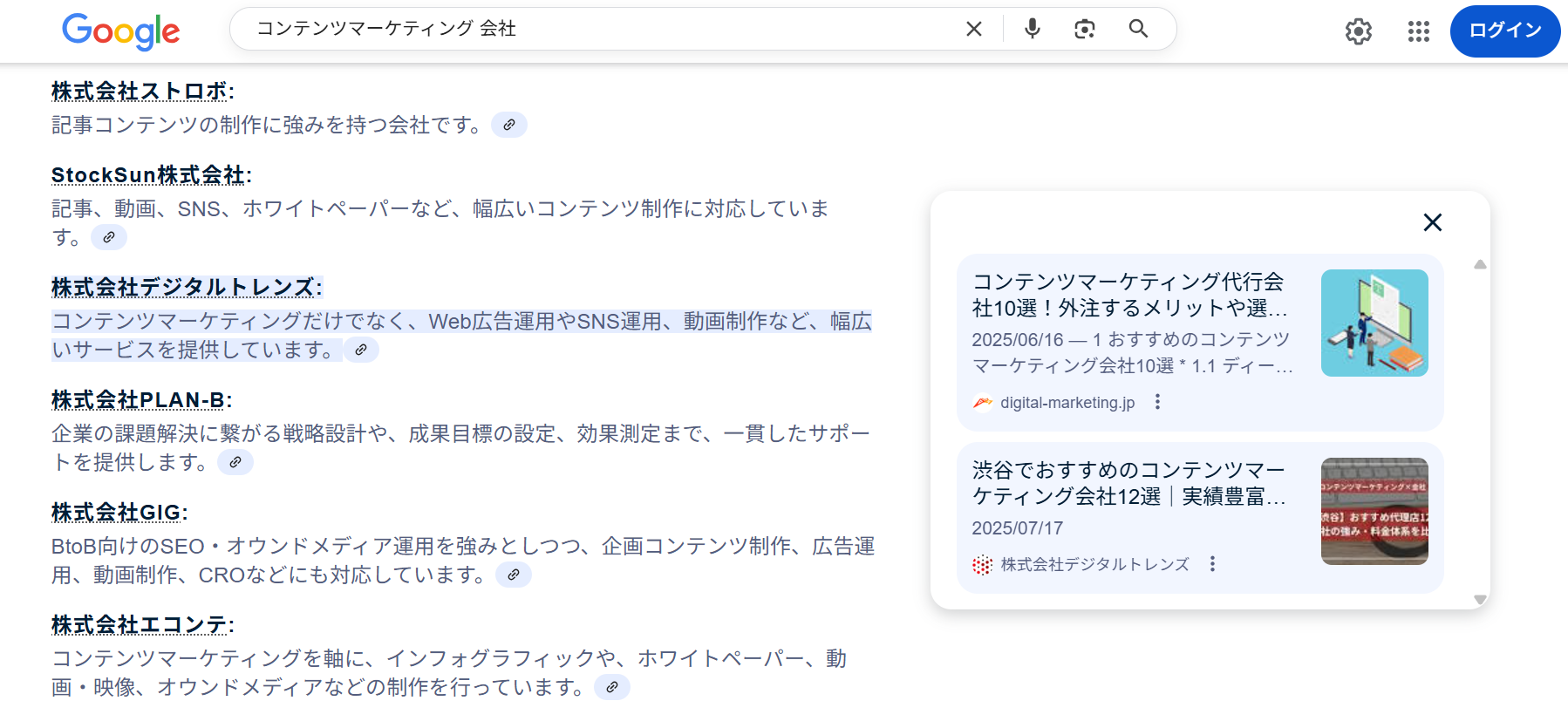Open the Google apps grid
Screen dimensions: 1568x728
tap(1419, 31)
